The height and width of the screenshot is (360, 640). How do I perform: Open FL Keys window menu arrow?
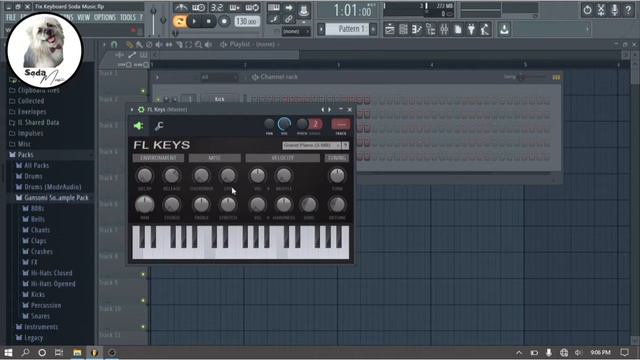tap(132, 109)
